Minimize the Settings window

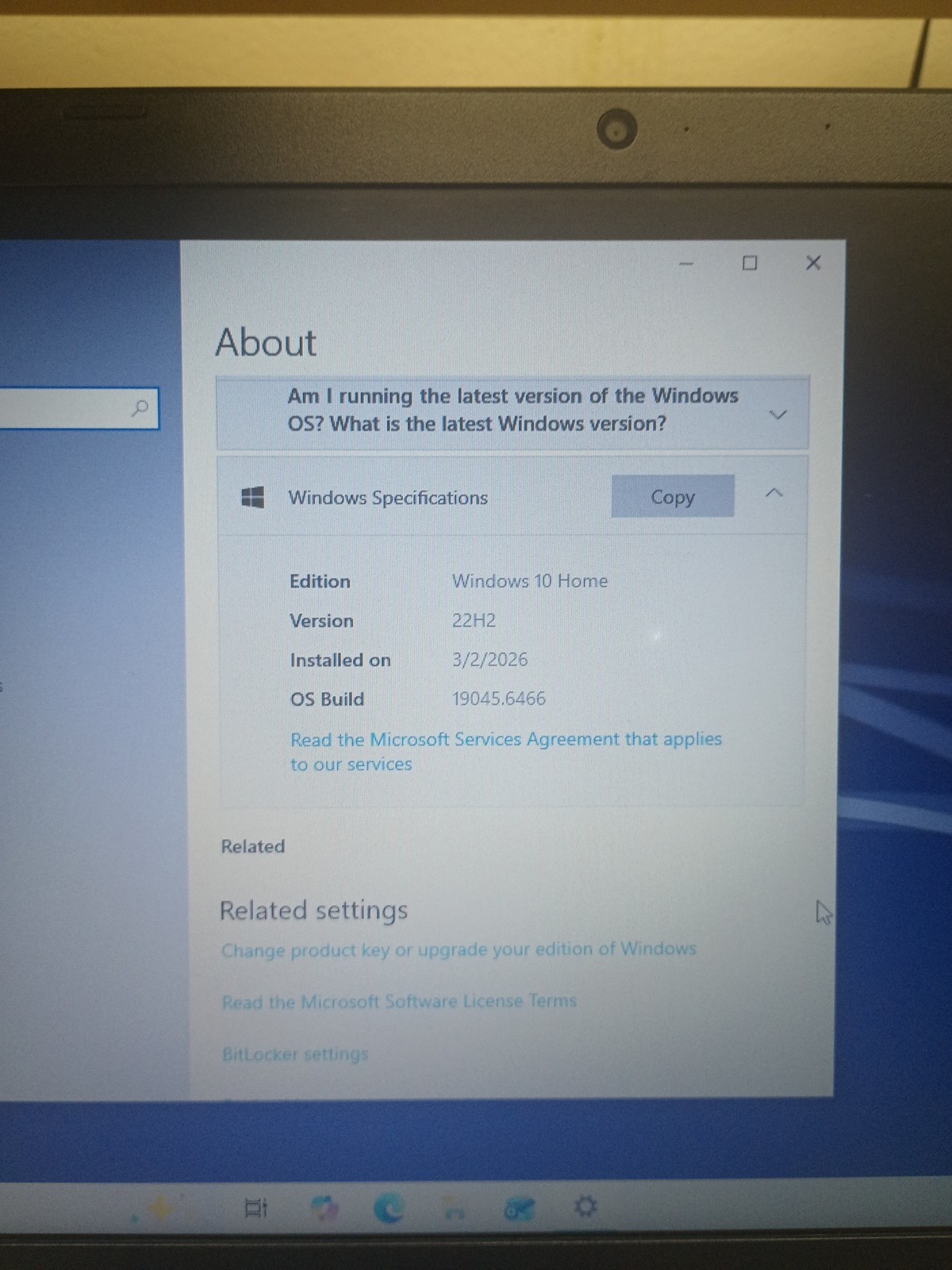point(687,264)
